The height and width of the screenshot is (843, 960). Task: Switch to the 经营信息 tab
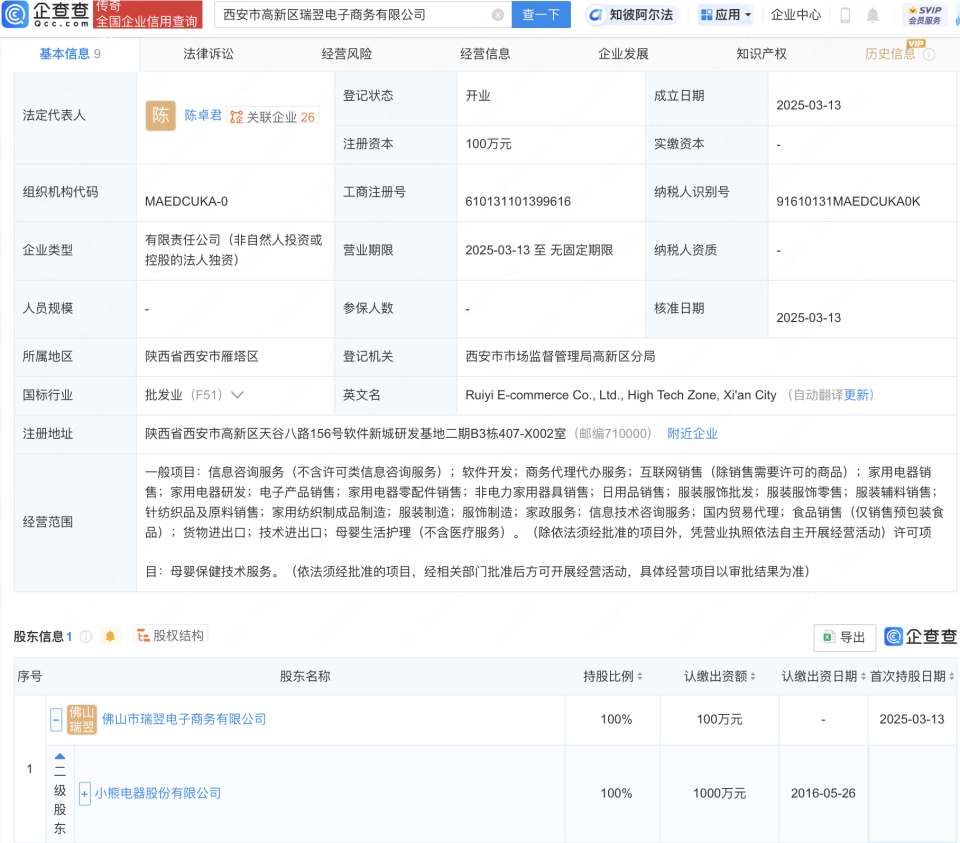coord(485,54)
